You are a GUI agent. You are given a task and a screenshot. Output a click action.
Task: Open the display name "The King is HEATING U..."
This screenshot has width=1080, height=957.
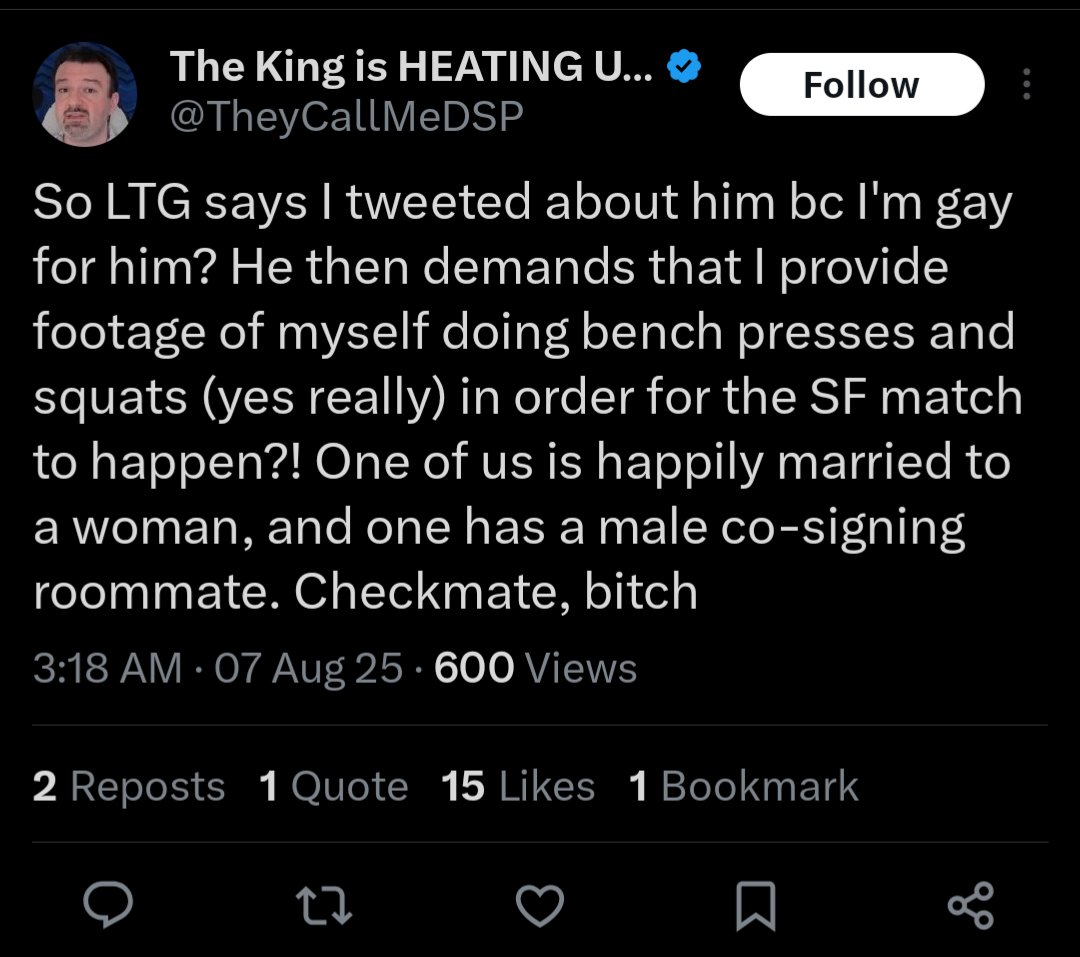(x=412, y=68)
